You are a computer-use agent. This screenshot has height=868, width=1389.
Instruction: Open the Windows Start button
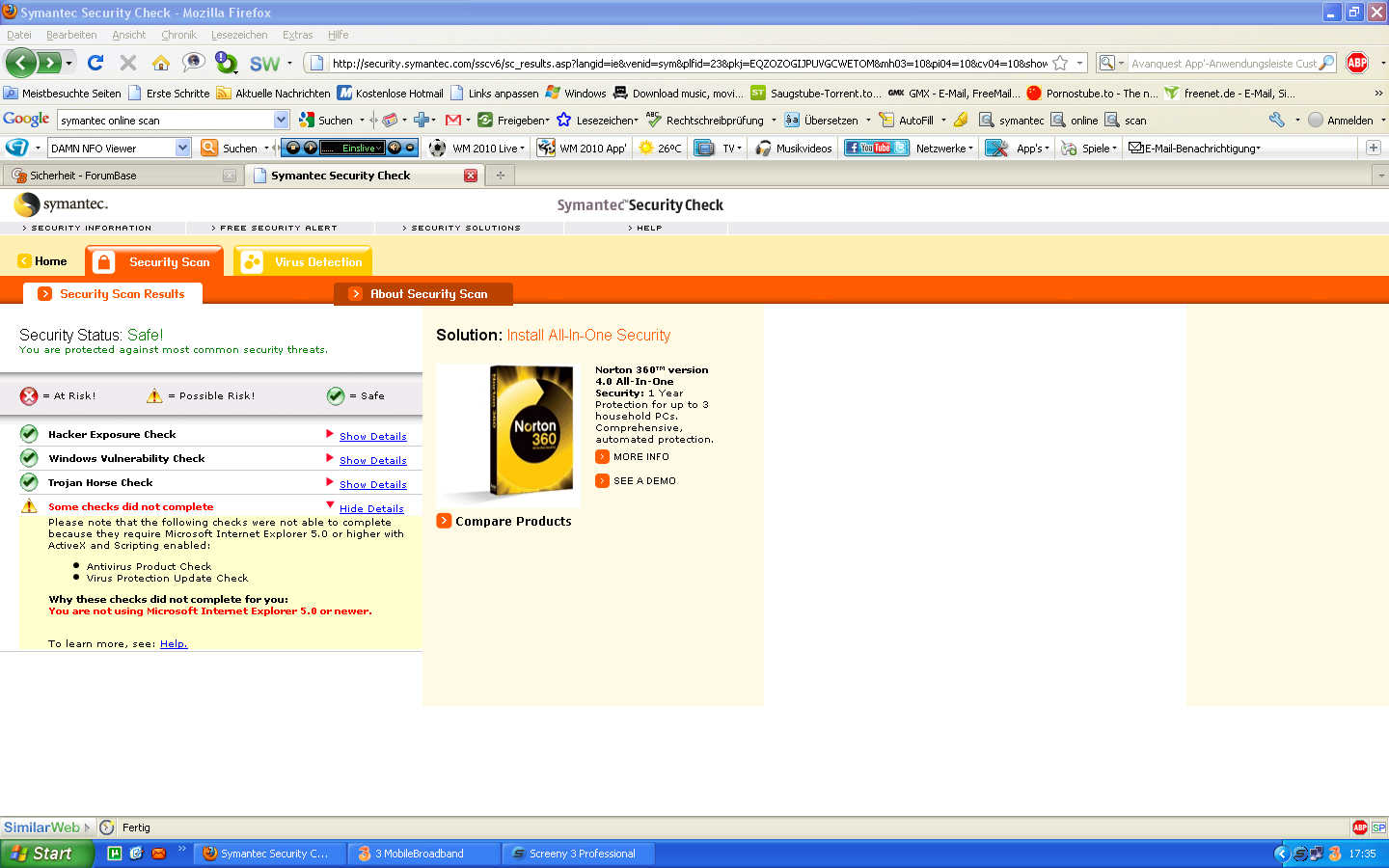(46, 854)
